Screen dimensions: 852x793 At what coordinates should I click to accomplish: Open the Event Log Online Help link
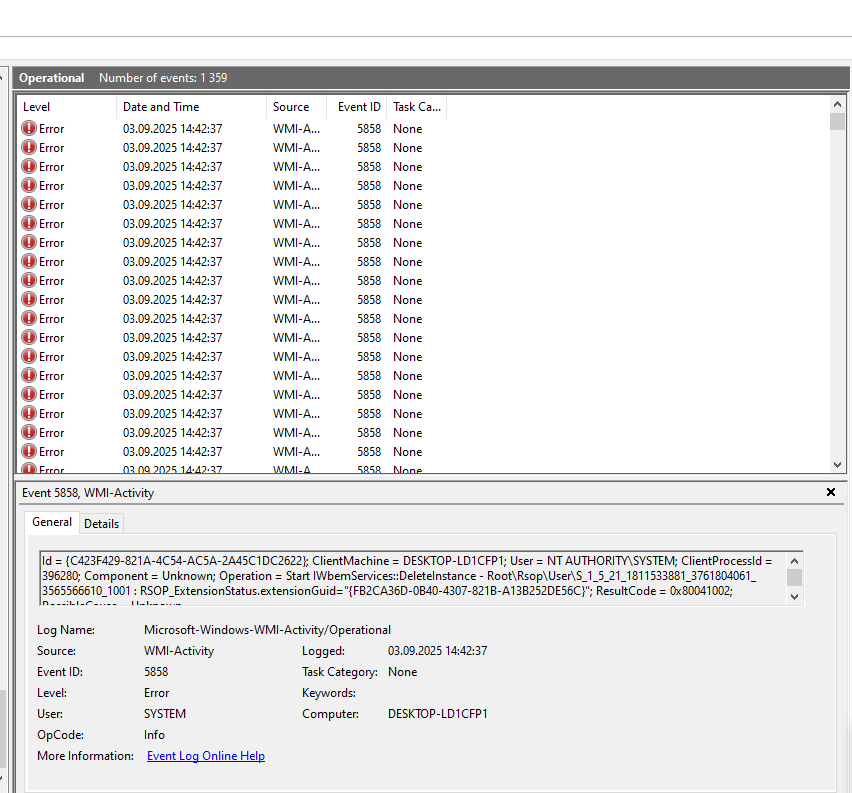[x=205, y=755]
